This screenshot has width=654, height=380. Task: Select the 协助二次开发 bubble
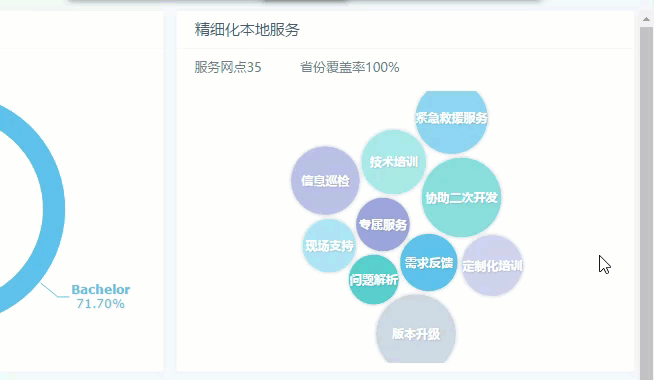[461, 197]
